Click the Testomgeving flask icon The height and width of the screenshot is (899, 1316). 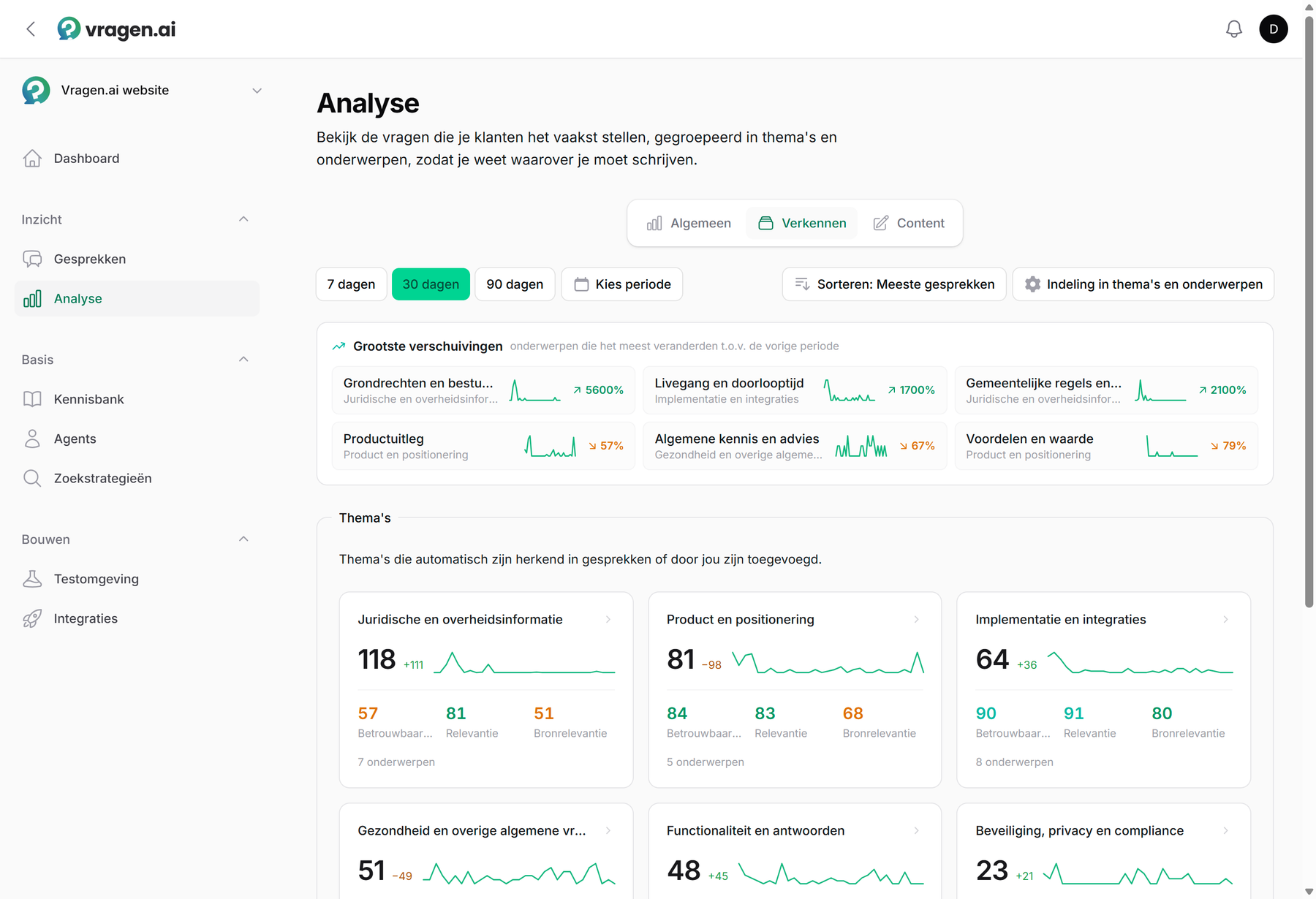pos(32,580)
